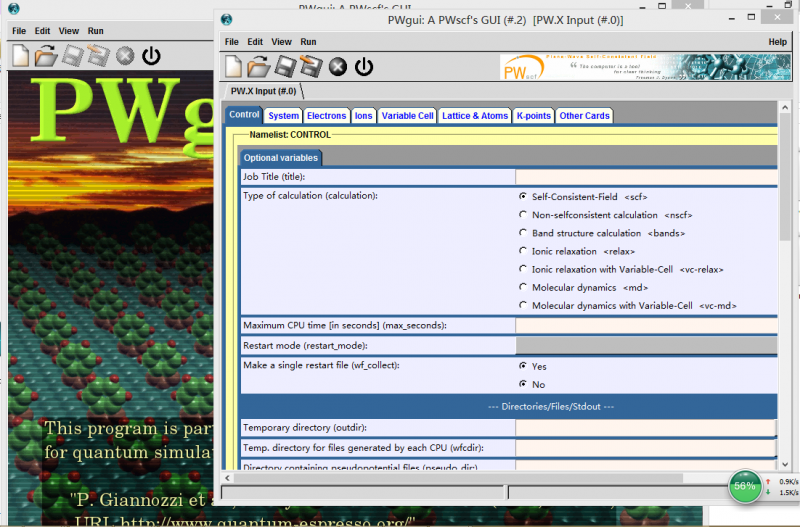Click the PWscf logo banner
Screen dimensions: 800x527
click(x=645, y=67)
